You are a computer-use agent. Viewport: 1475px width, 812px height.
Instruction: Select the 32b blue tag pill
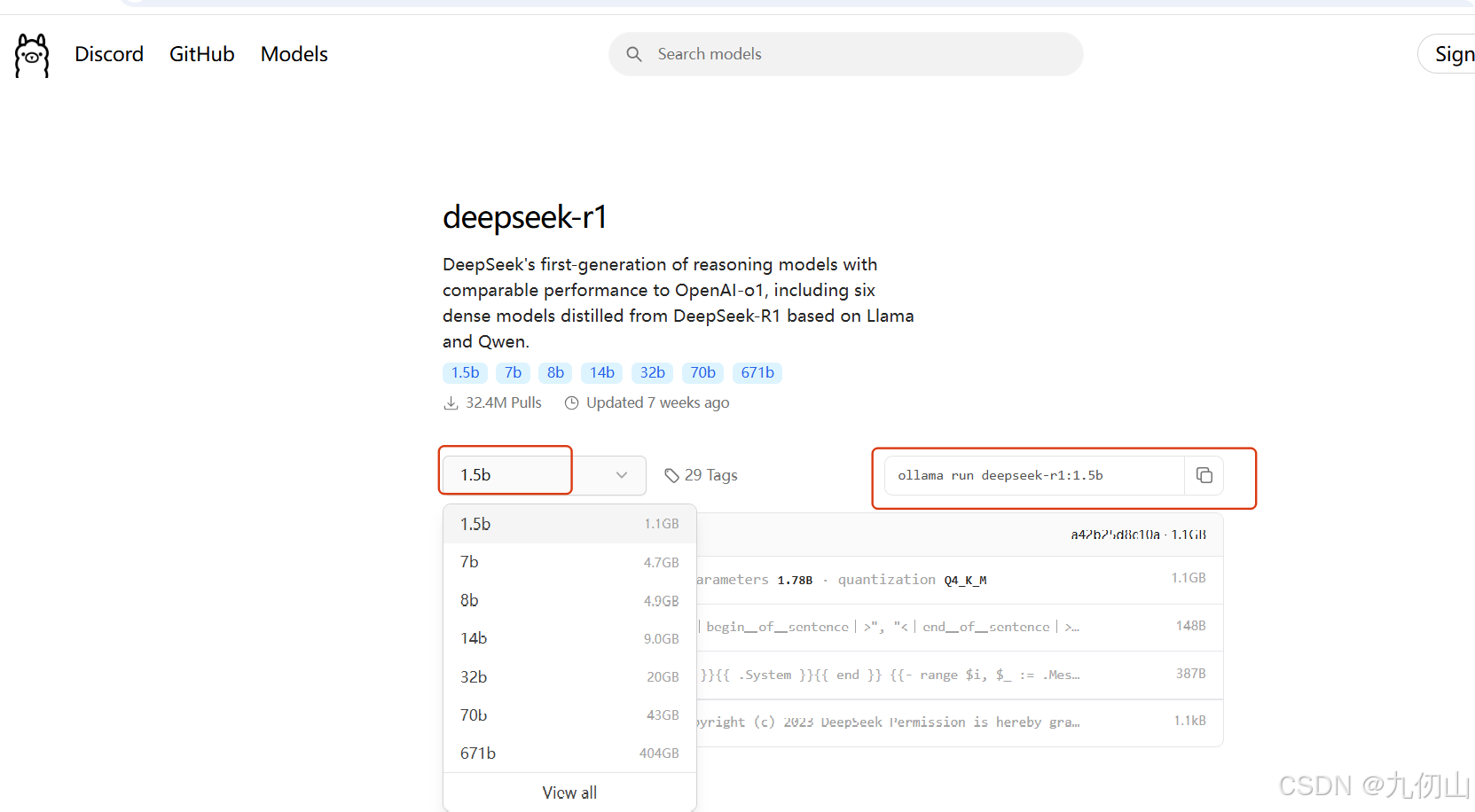653,372
